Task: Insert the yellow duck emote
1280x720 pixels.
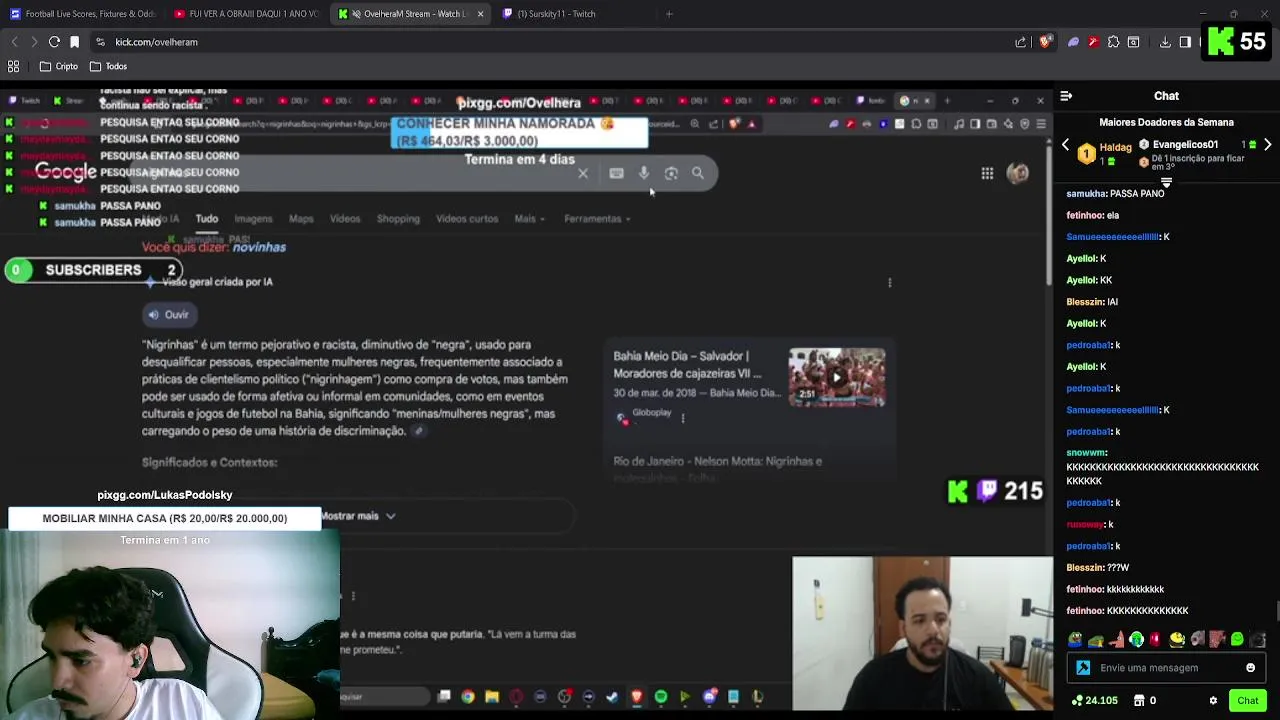Action: coord(1177,639)
